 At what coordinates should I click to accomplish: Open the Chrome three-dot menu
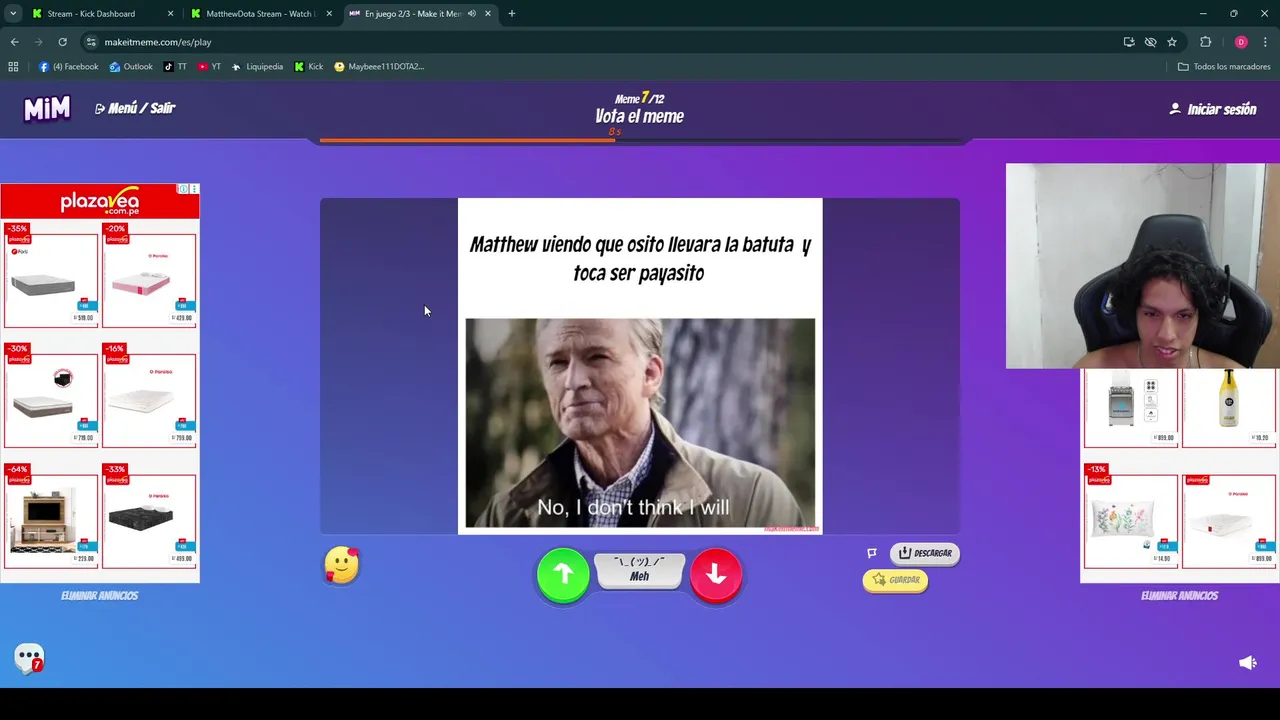(1266, 42)
